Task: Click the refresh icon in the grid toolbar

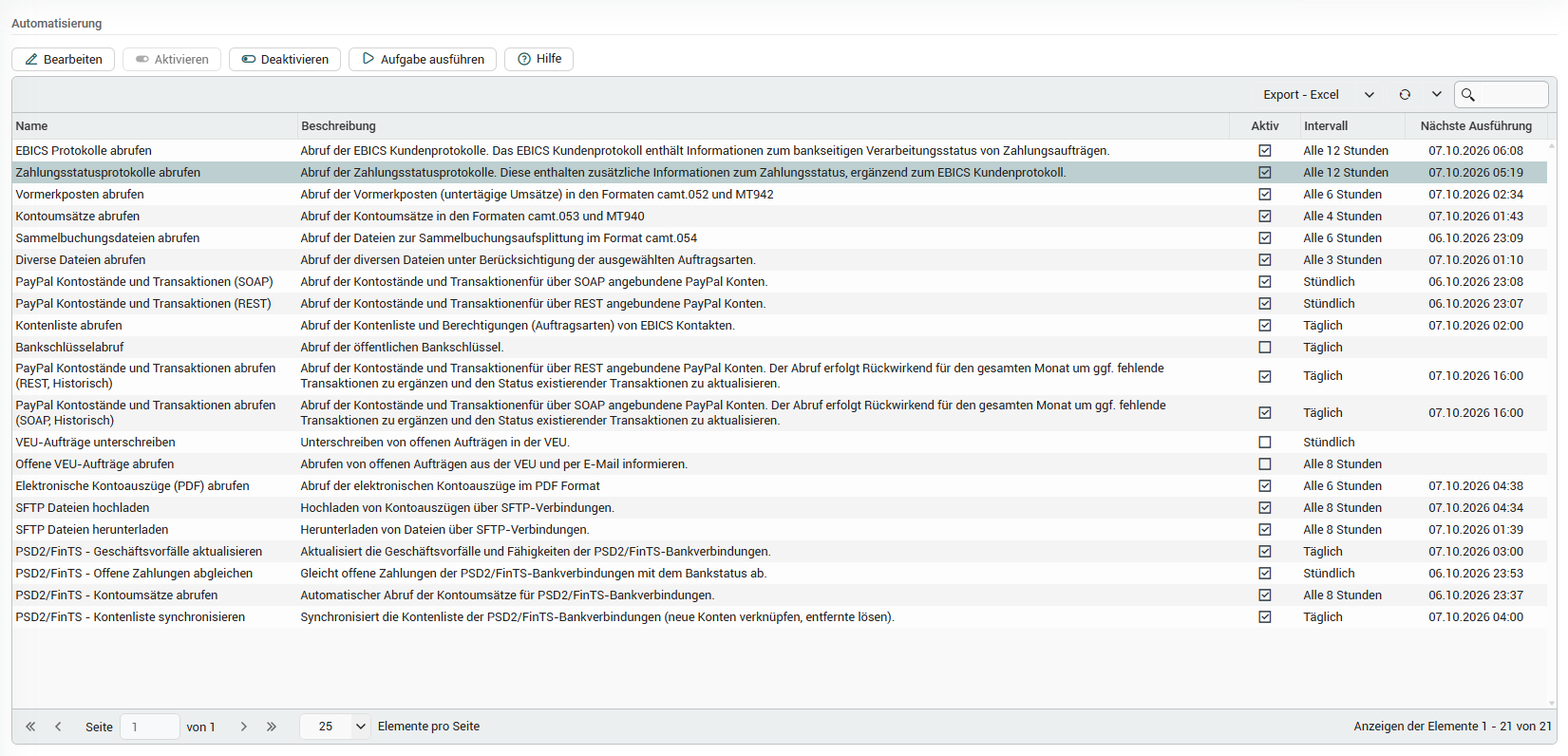Action: (x=1405, y=95)
